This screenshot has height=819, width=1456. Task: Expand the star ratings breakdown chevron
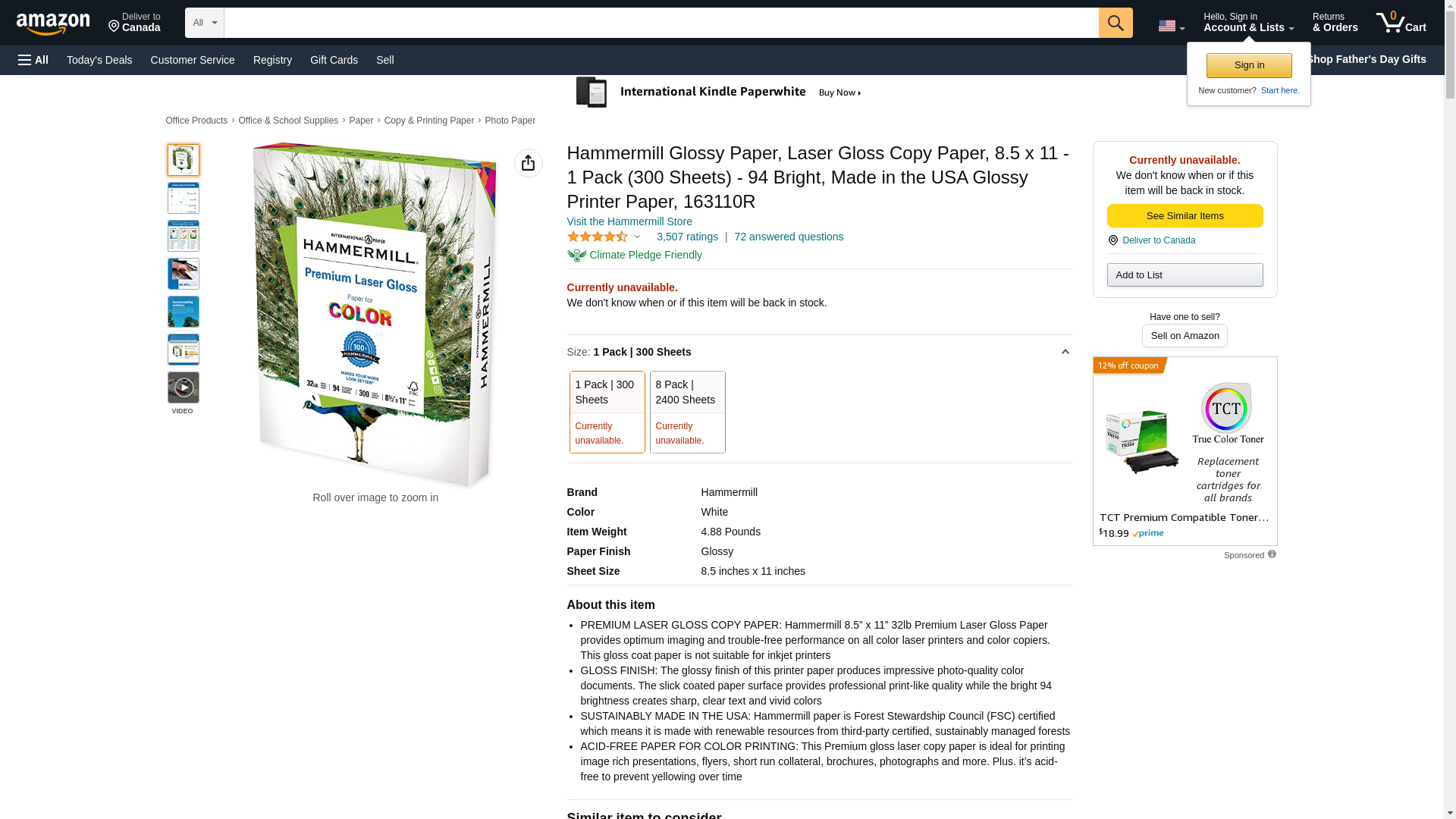tap(637, 237)
